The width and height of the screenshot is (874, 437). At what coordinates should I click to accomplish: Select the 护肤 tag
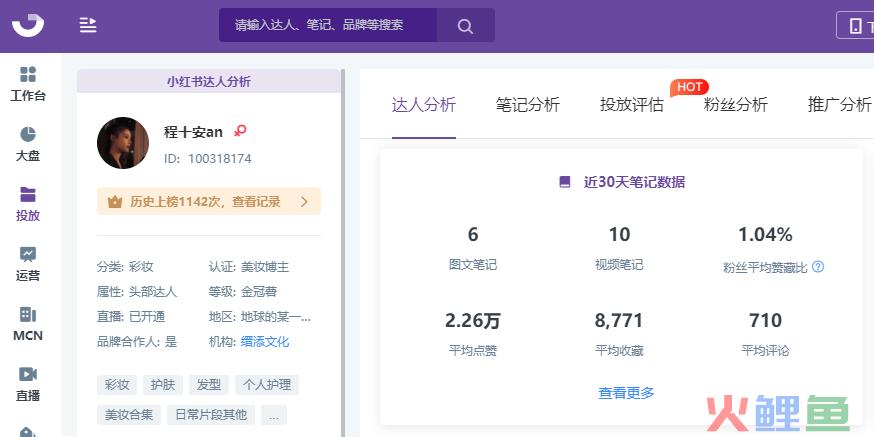click(x=163, y=385)
